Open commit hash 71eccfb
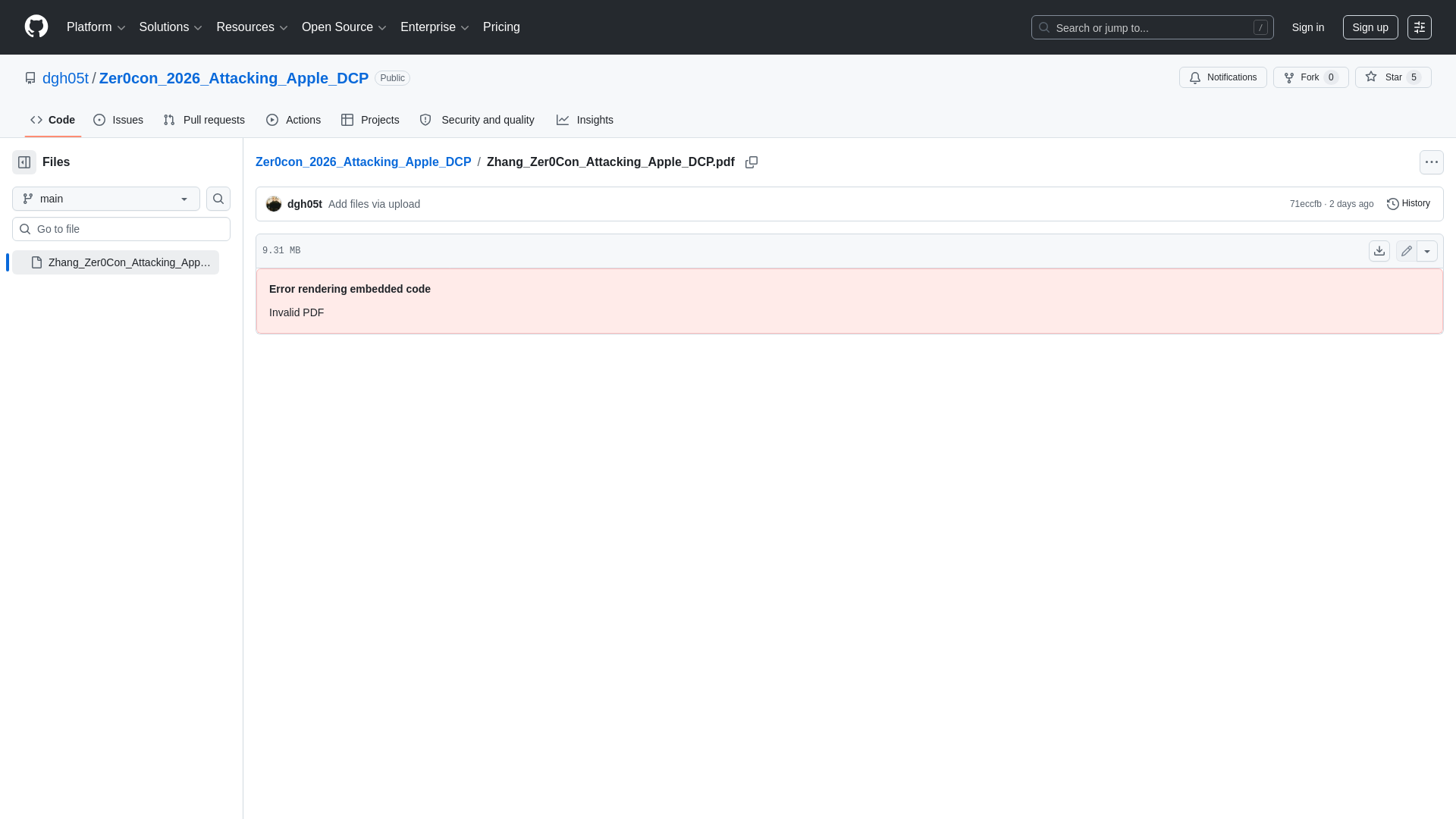 [1305, 204]
